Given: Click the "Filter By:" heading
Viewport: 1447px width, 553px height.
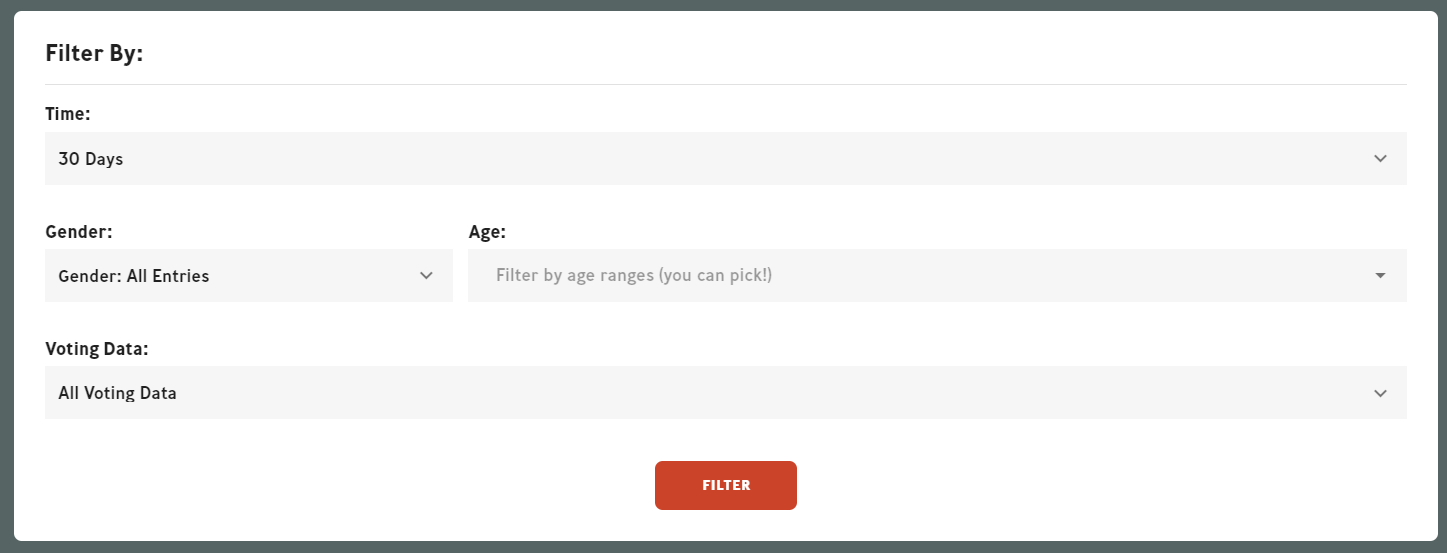Looking at the screenshot, I should coord(95,54).
